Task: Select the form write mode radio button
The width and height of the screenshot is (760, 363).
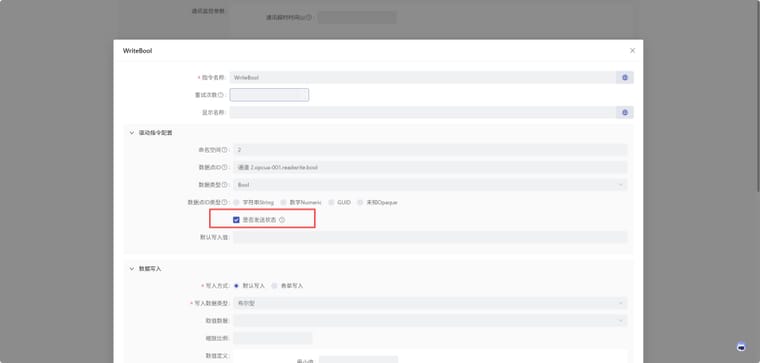Action: click(x=274, y=285)
